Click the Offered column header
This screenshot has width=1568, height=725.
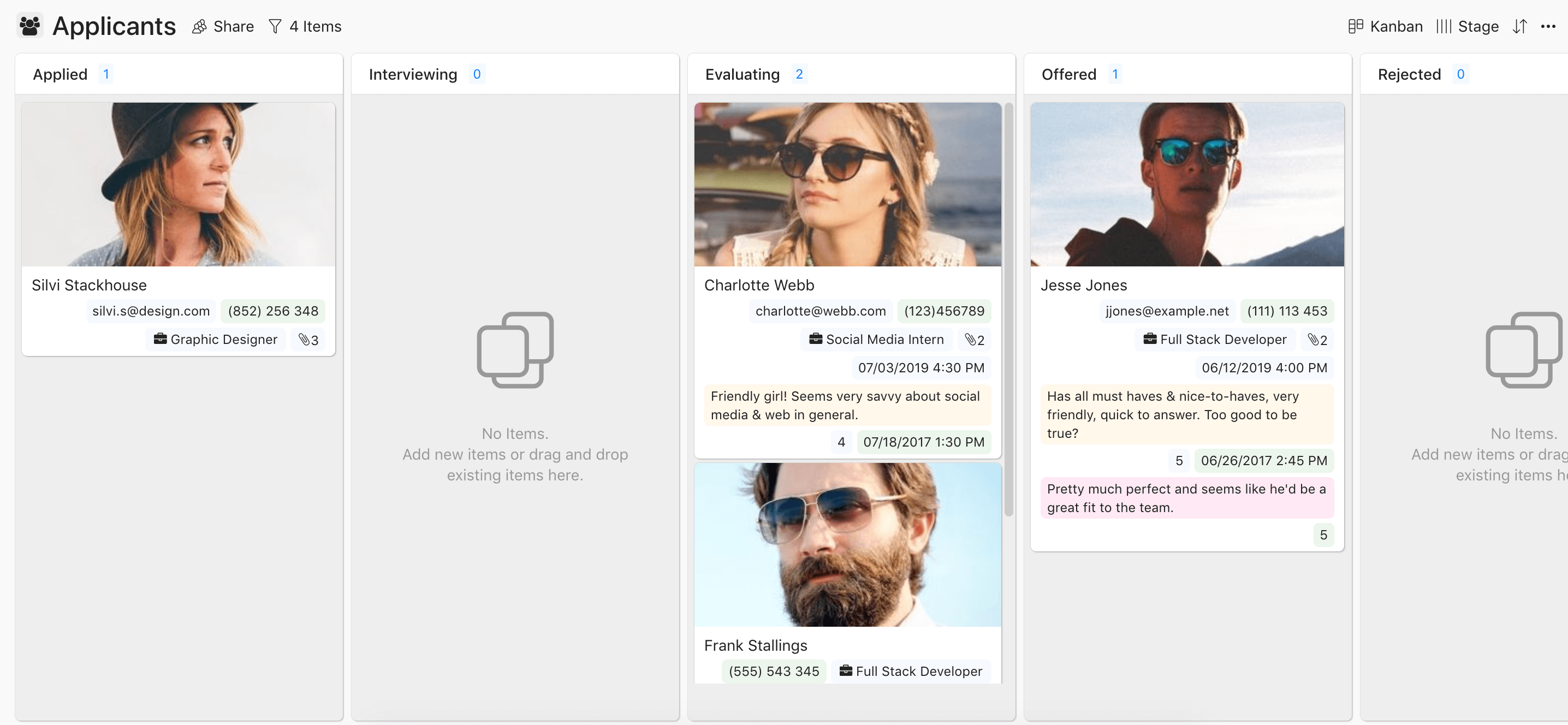point(1187,74)
